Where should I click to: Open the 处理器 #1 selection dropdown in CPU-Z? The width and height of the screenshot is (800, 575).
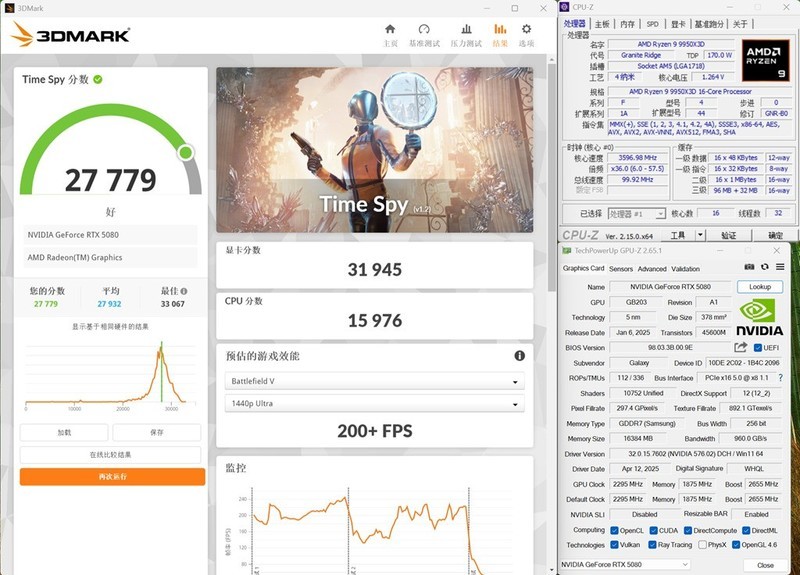(x=637, y=214)
